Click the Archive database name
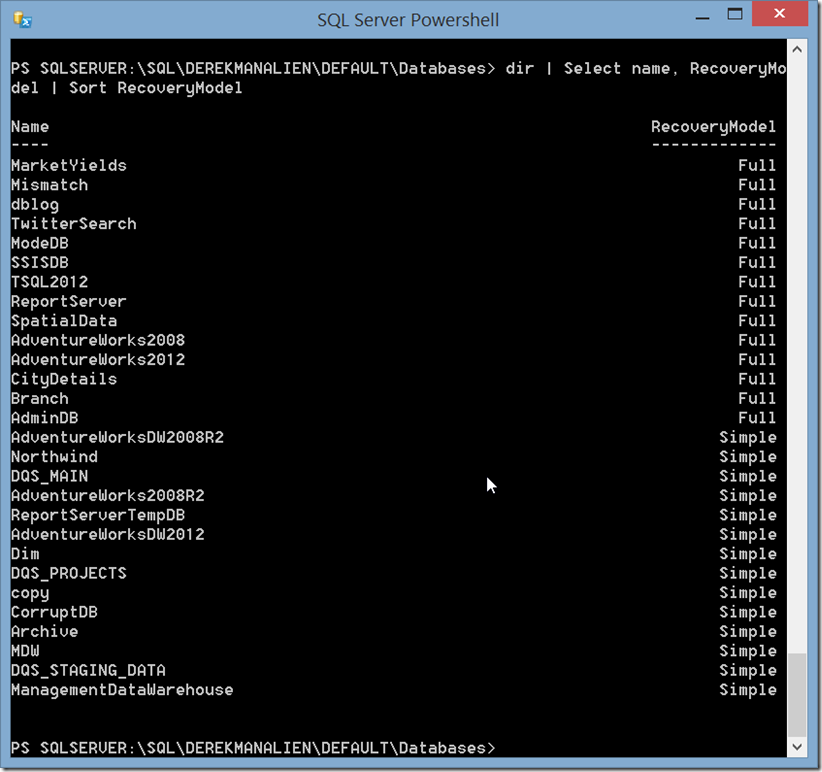The image size is (822, 772). pyautogui.click(x=45, y=632)
